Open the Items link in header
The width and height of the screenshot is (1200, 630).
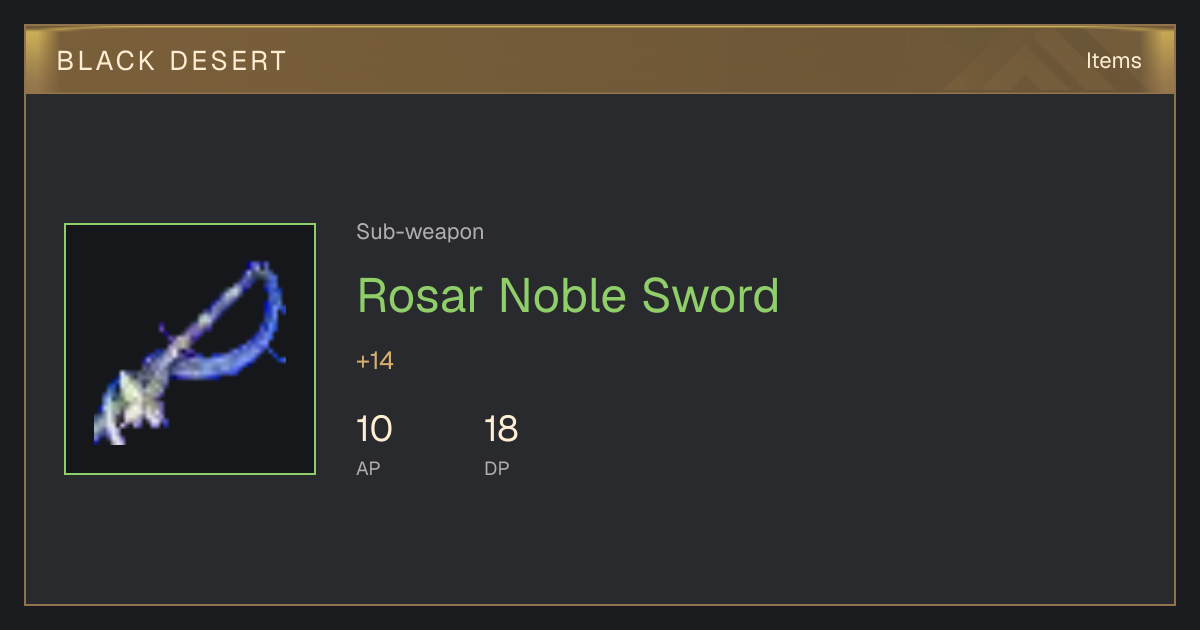1113,60
